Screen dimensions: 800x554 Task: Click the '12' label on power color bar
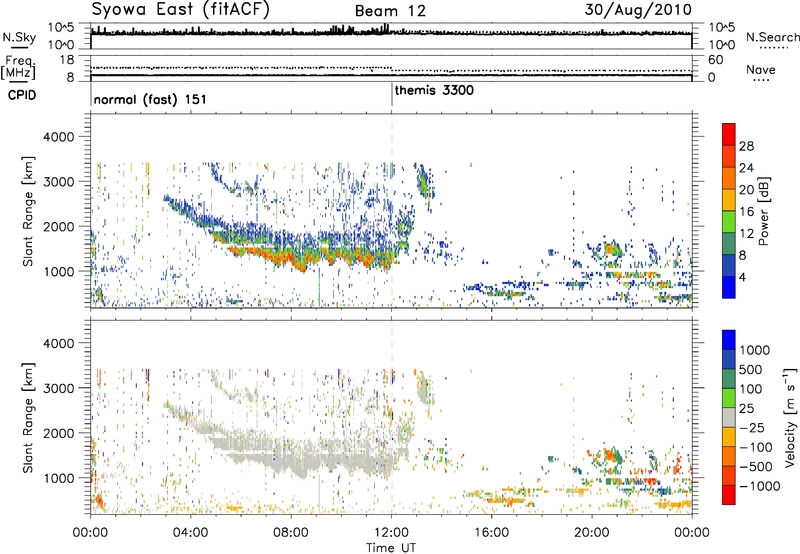746,234
